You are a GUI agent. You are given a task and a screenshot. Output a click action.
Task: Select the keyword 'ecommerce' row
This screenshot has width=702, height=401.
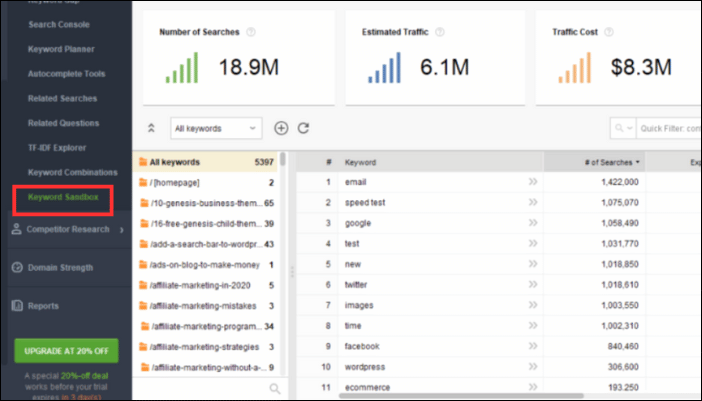499,387
